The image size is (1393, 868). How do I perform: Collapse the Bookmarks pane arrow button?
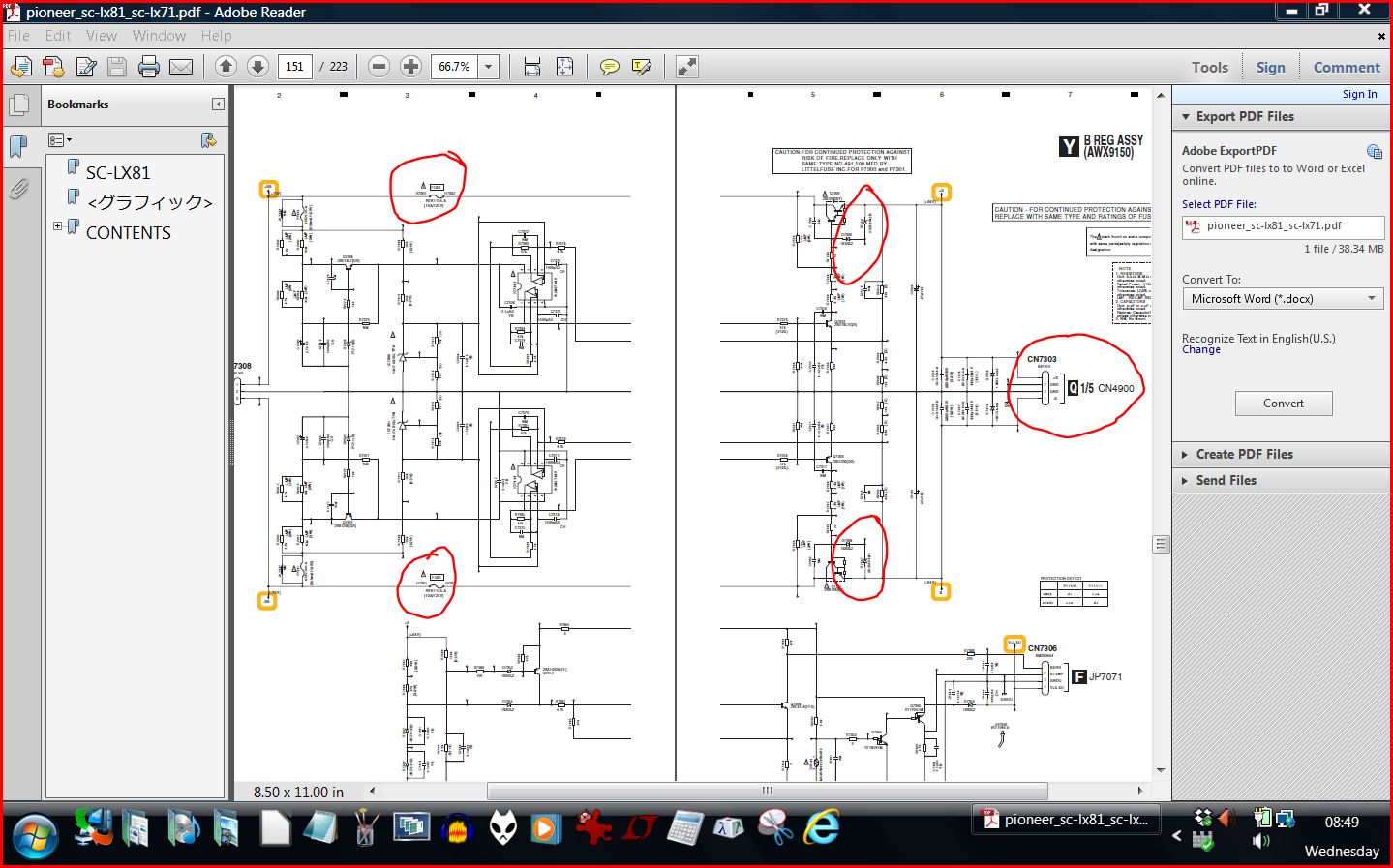218,104
